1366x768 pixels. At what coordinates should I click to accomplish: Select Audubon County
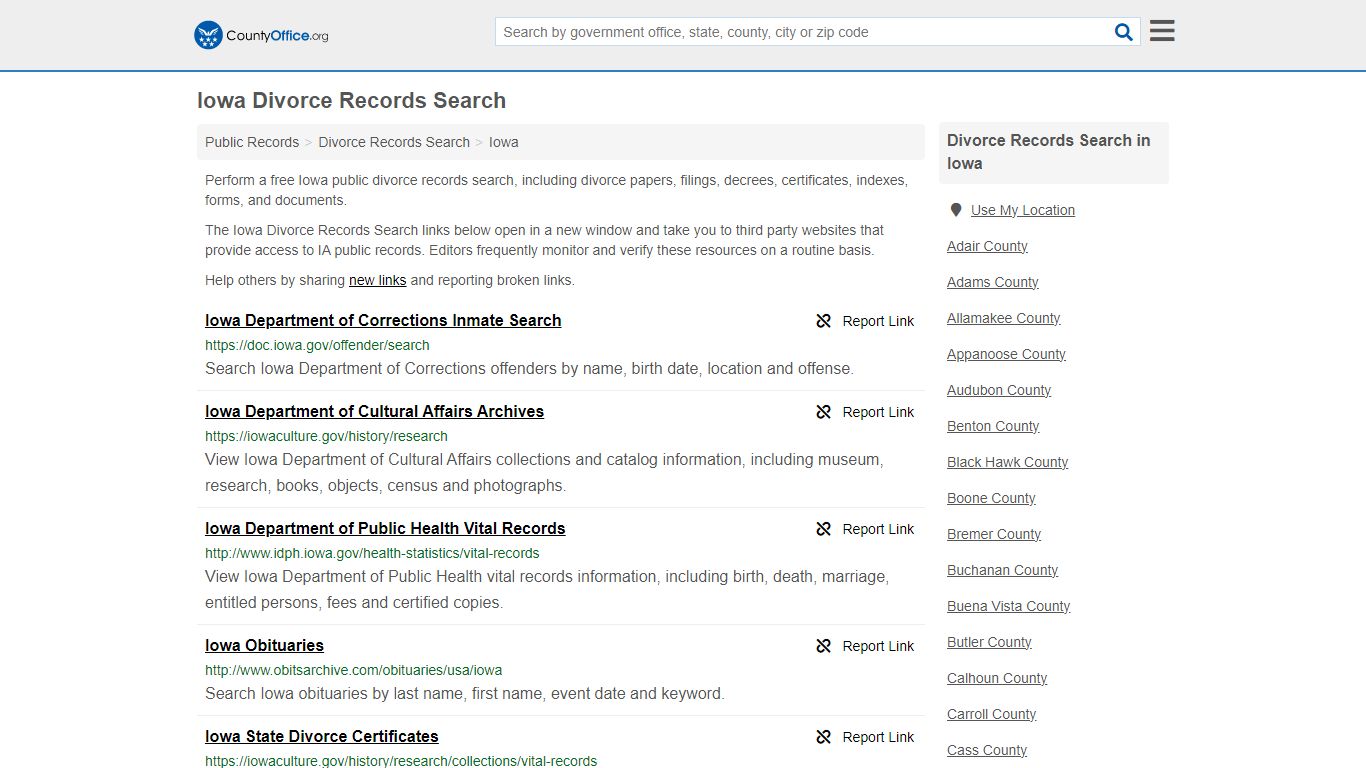click(999, 390)
